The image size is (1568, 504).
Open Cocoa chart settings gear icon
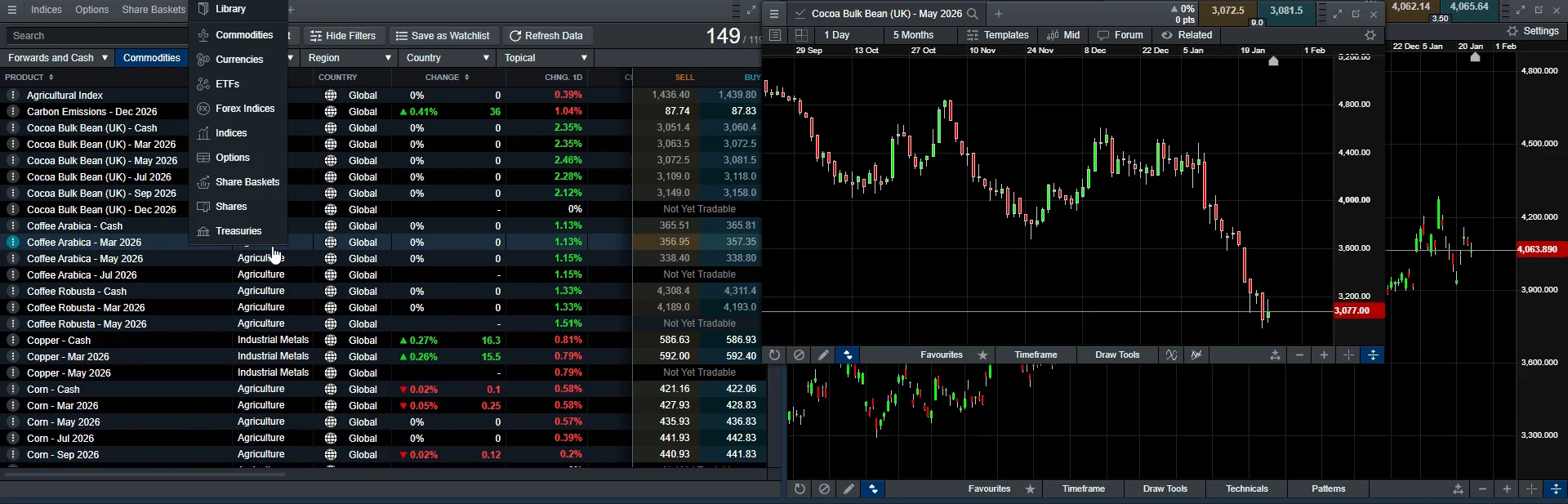click(1370, 35)
